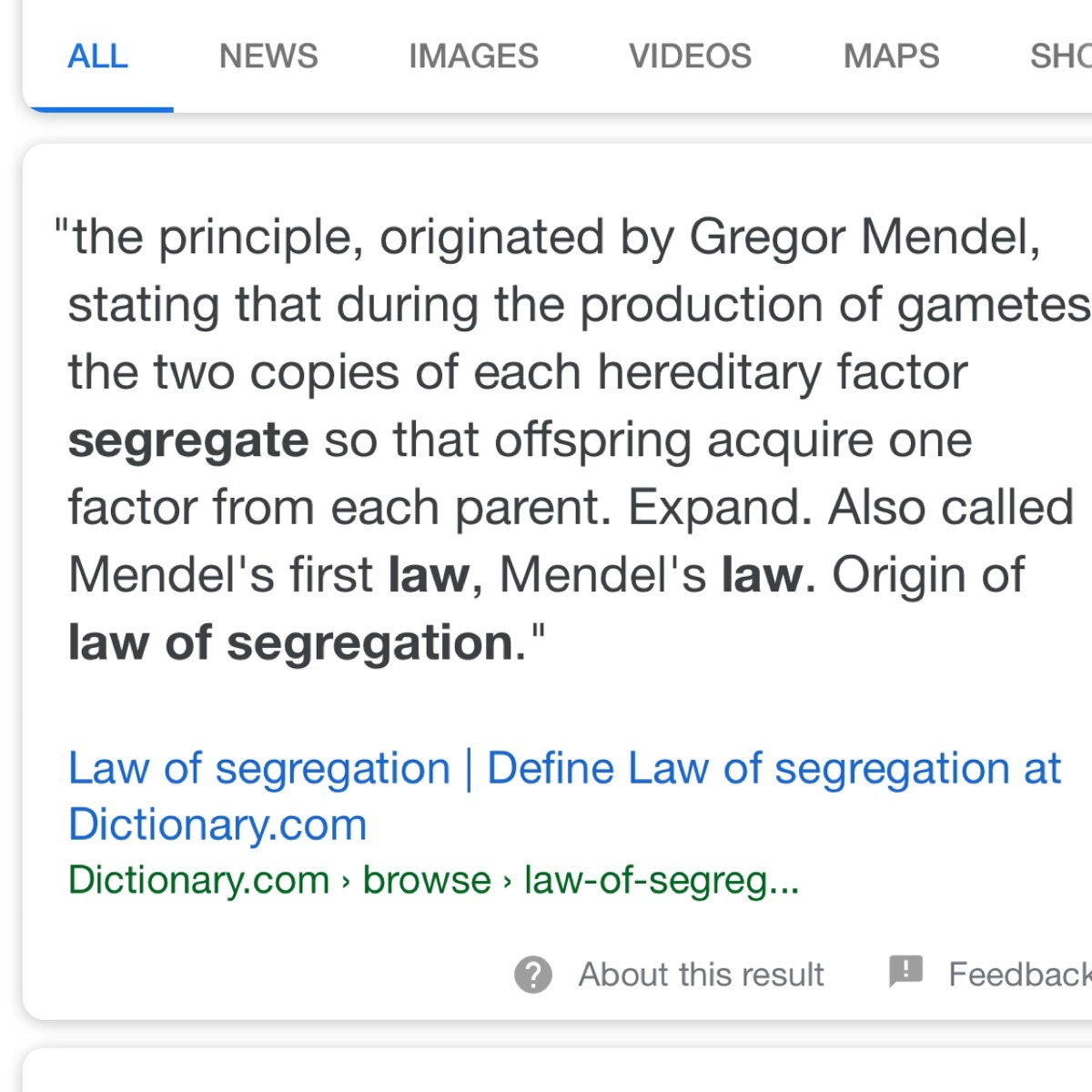This screenshot has height=1092, width=1092.
Task: Click the bold word 'segregate' in snippet
Action: pyautogui.click(x=188, y=440)
